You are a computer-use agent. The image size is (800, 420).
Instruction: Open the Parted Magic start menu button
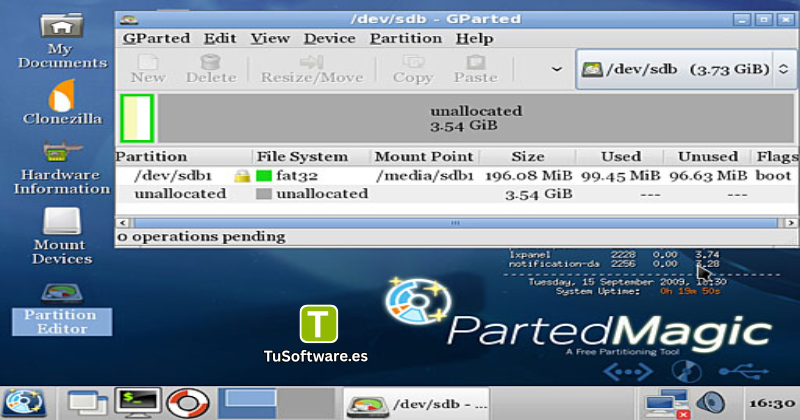click(x=24, y=403)
